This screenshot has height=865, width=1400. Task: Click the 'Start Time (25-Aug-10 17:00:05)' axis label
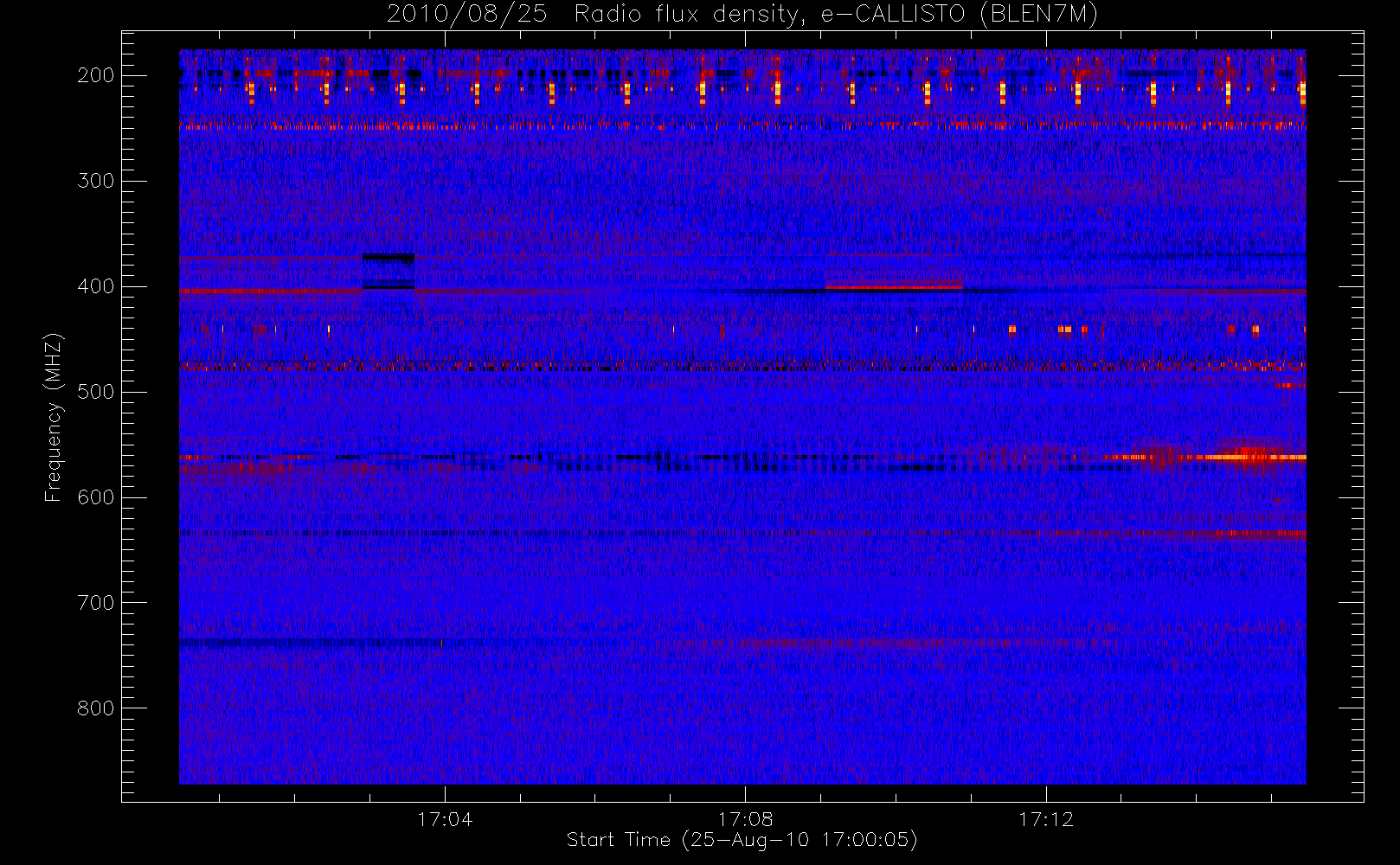pyautogui.click(x=742, y=840)
